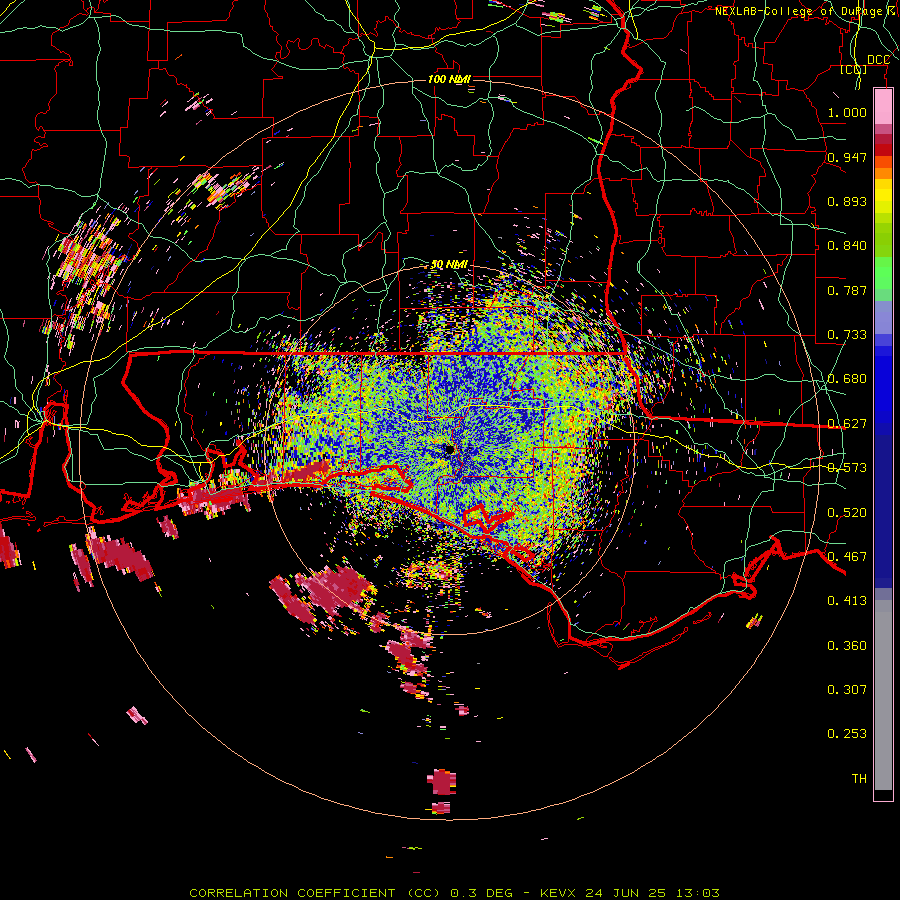Click the 0.467 scale label
Viewport: 900px width, 900px height.
coord(847,557)
